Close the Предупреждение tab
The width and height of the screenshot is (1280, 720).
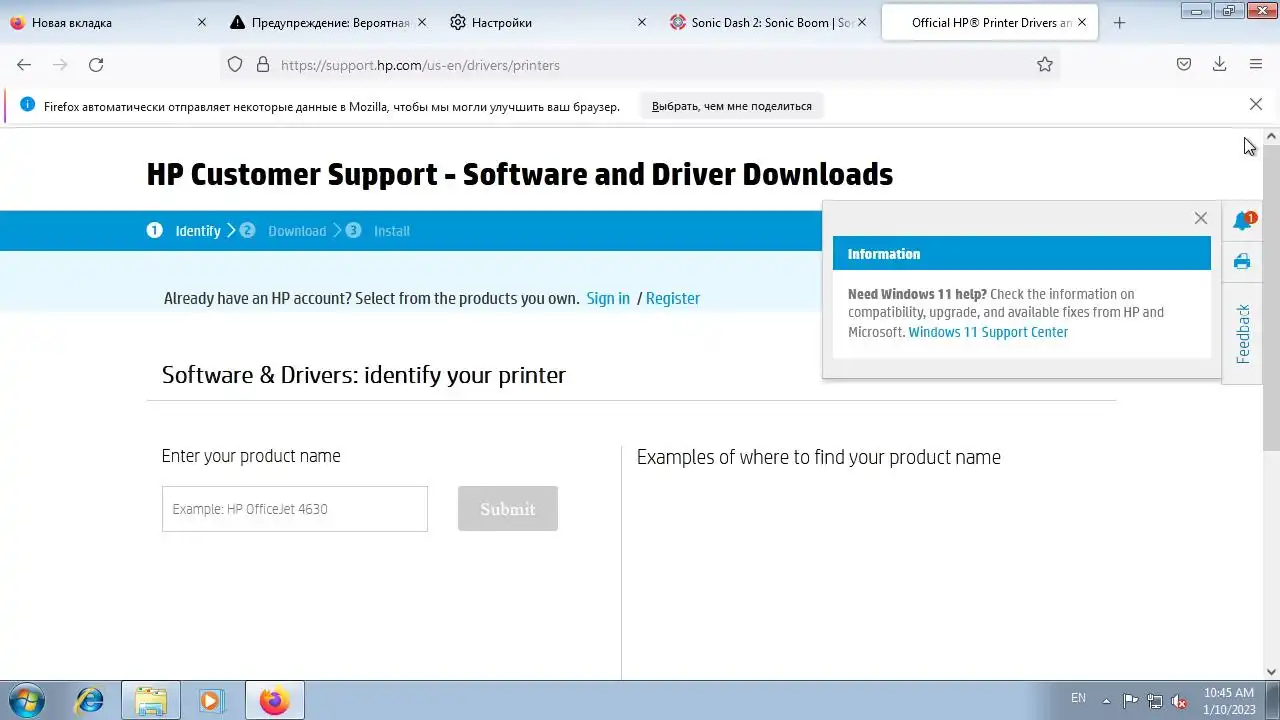coord(421,22)
